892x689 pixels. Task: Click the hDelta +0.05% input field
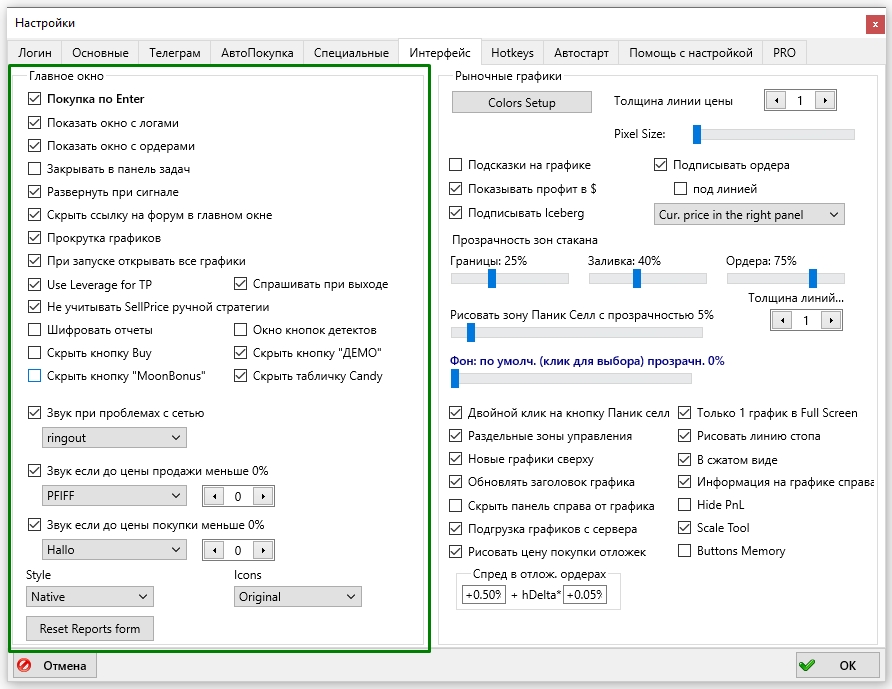tap(585, 595)
